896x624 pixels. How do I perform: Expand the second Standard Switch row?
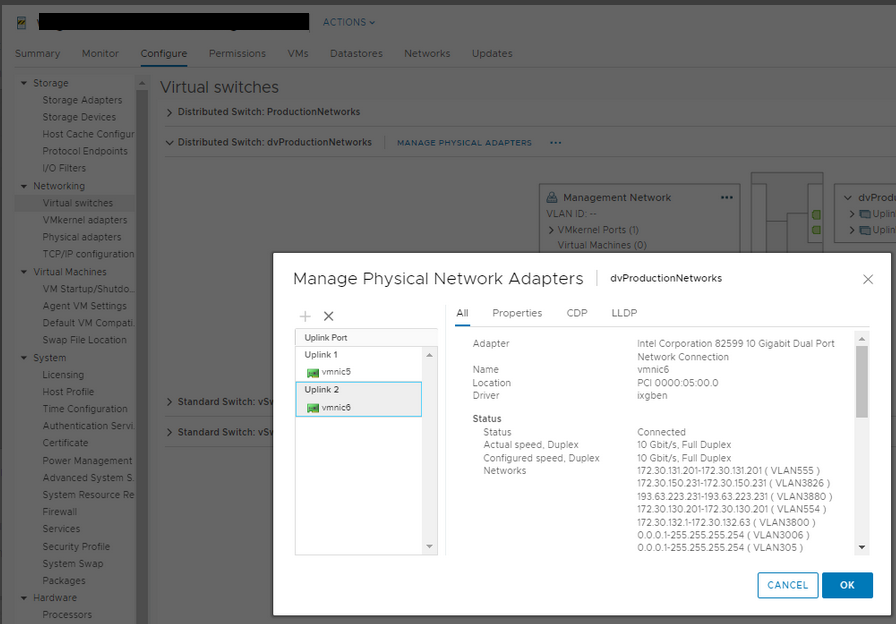click(169, 433)
